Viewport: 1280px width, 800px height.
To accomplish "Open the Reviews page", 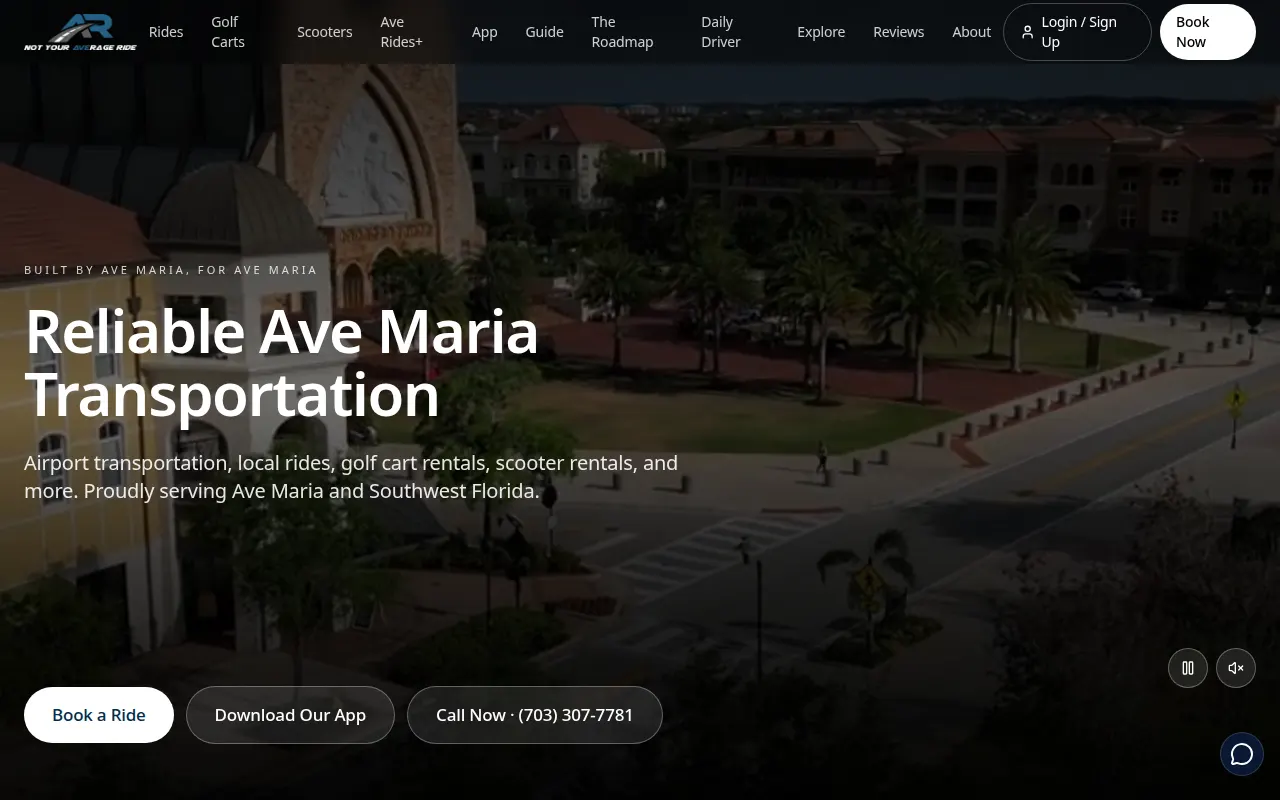I will (899, 32).
